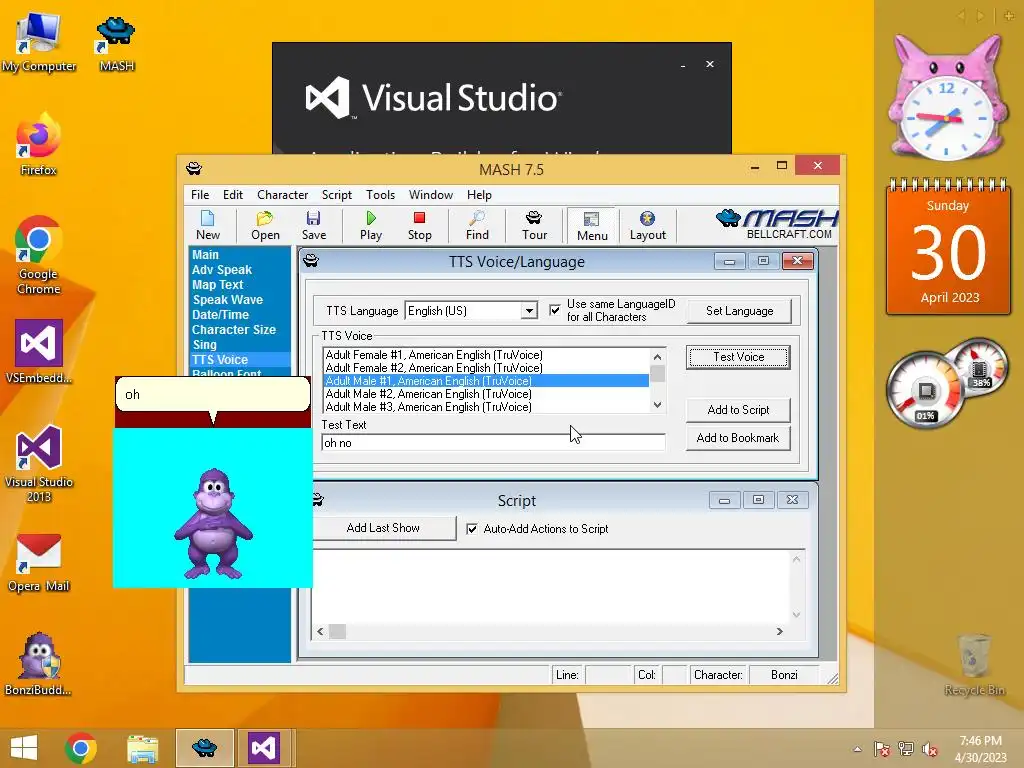Viewport: 1024px width, 768px height.
Task: Open the Edit menu
Action: click(232, 195)
